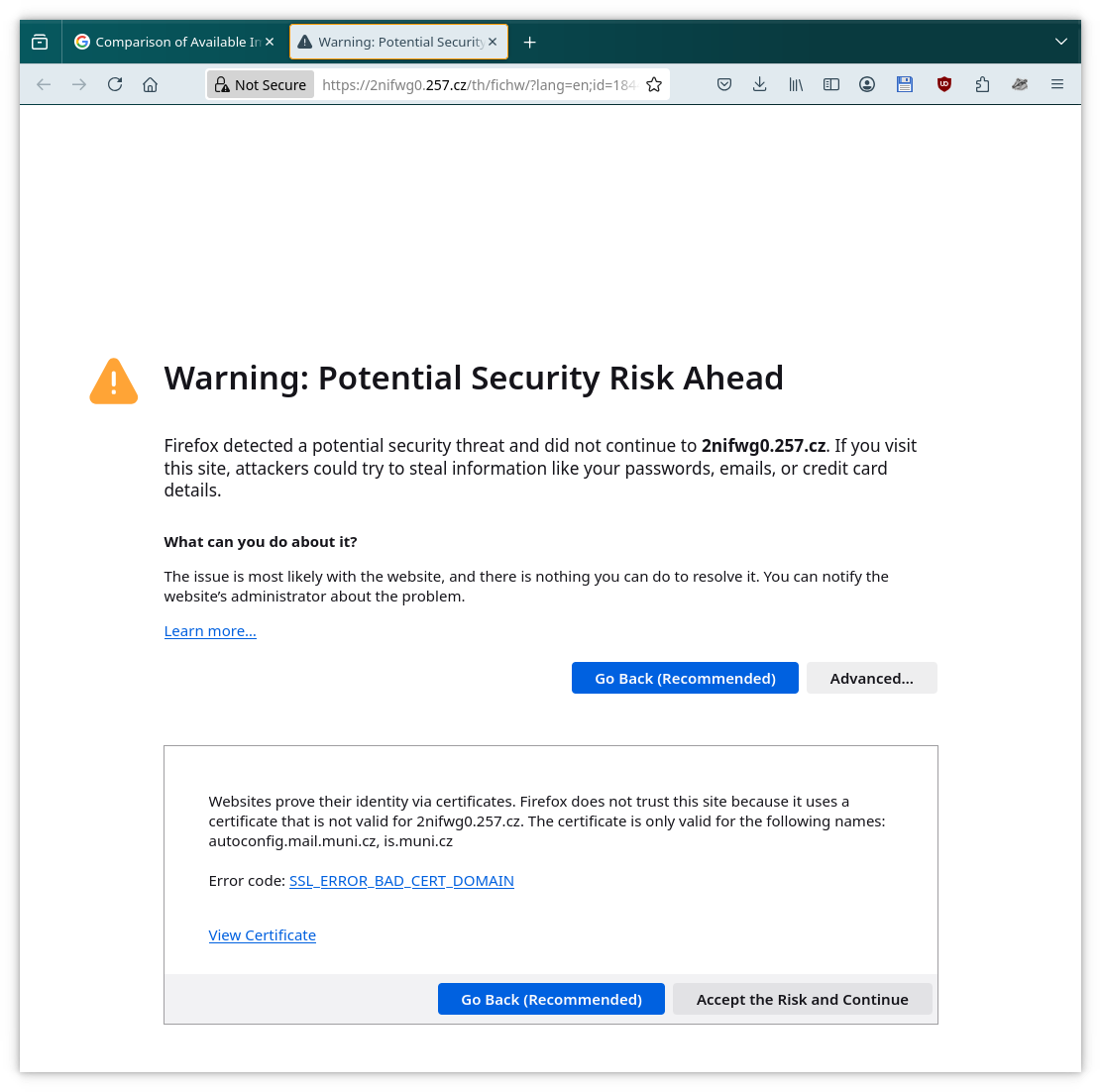Reload the page with the refresh icon
The height and width of the screenshot is (1092, 1101).
click(x=115, y=85)
